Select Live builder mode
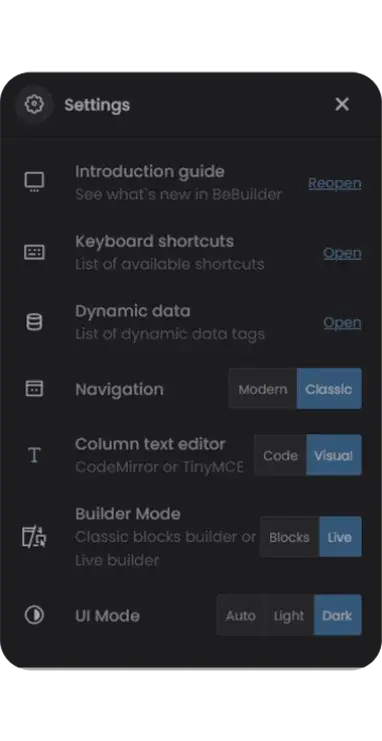 [340, 537]
